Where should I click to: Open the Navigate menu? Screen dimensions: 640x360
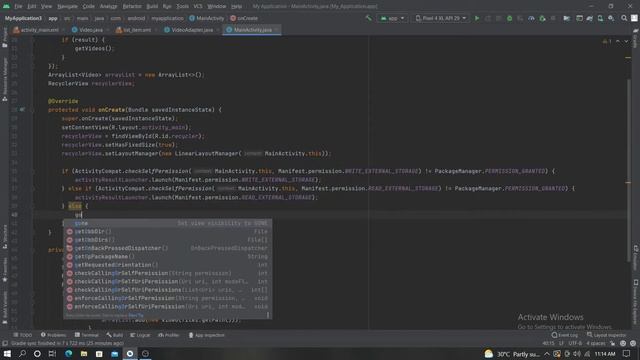tap(67, 6)
